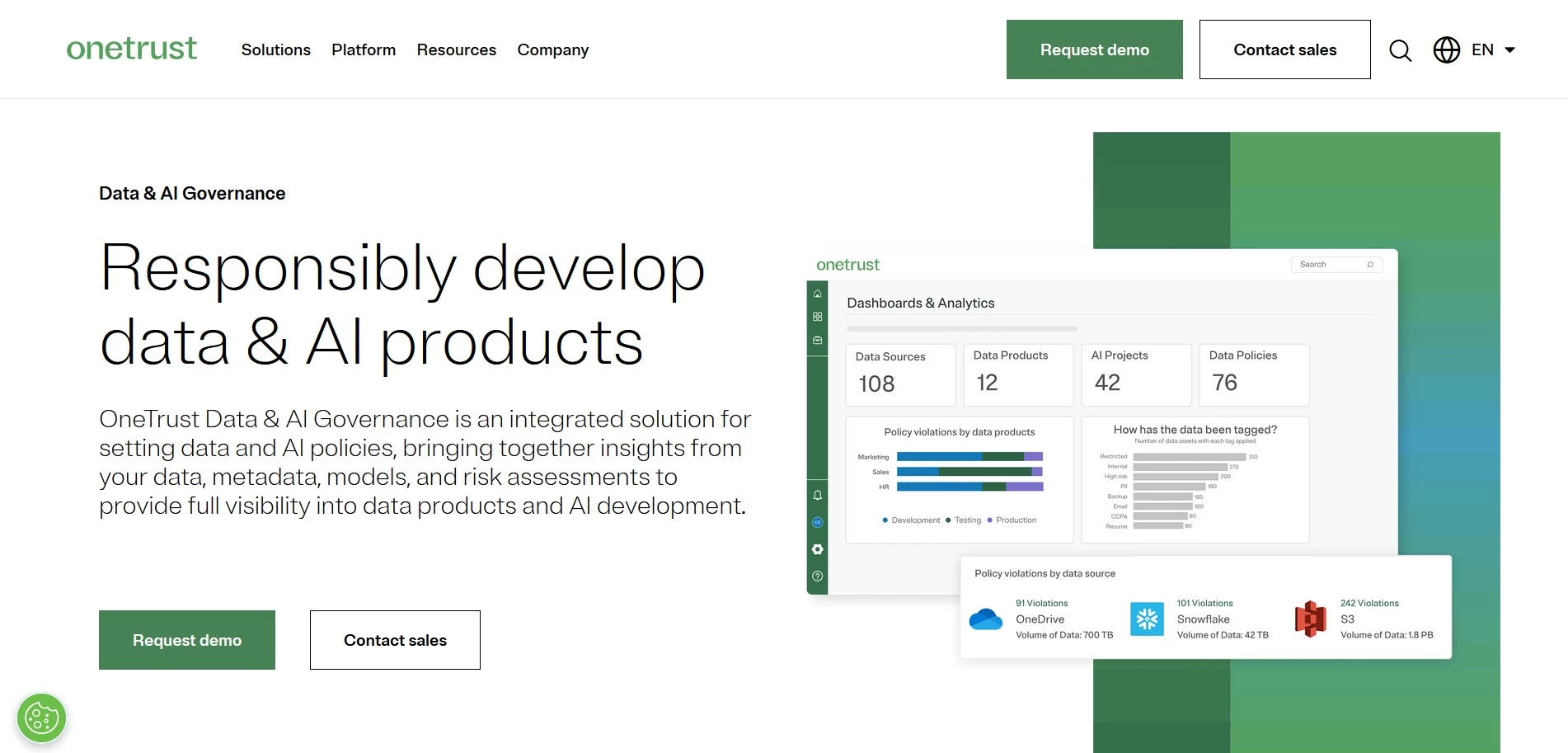This screenshot has width=1568, height=753.
Task: Click the dashboard Search field
Action: [1336, 265]
